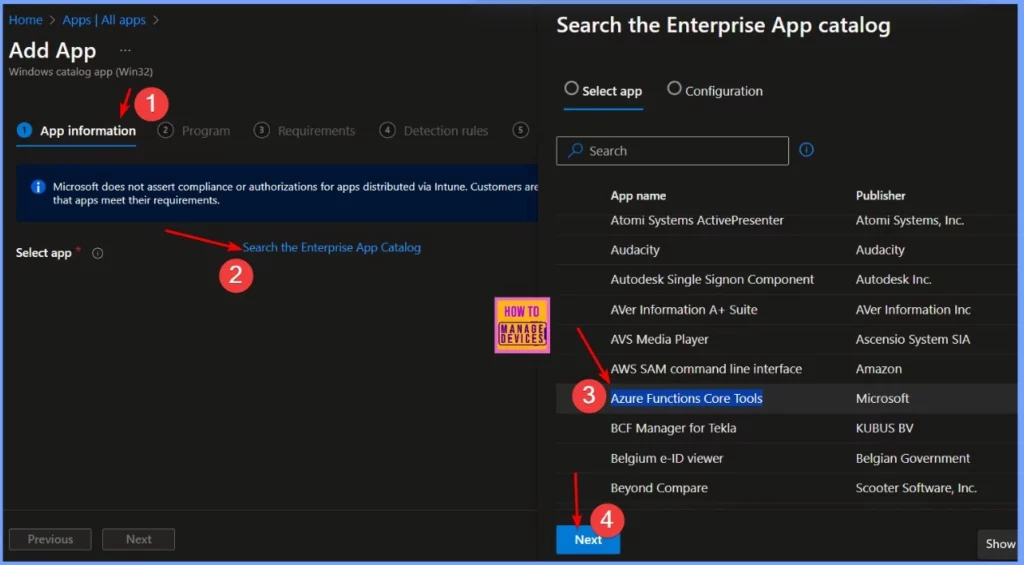
Task: Click the Select app info icon
Action: pos(97,253)
